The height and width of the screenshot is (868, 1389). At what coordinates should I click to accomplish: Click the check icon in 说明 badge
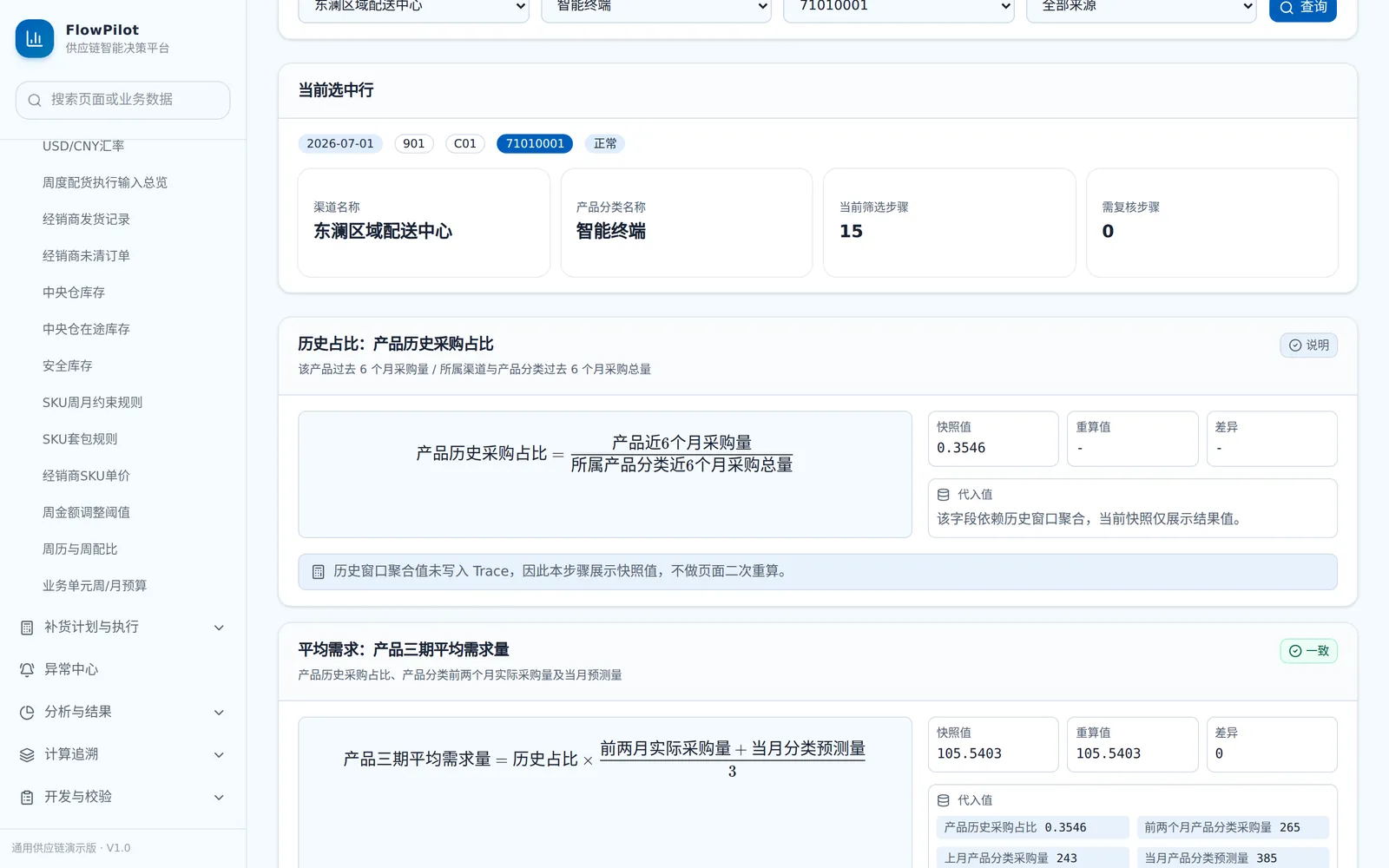tap(1295, 345)
